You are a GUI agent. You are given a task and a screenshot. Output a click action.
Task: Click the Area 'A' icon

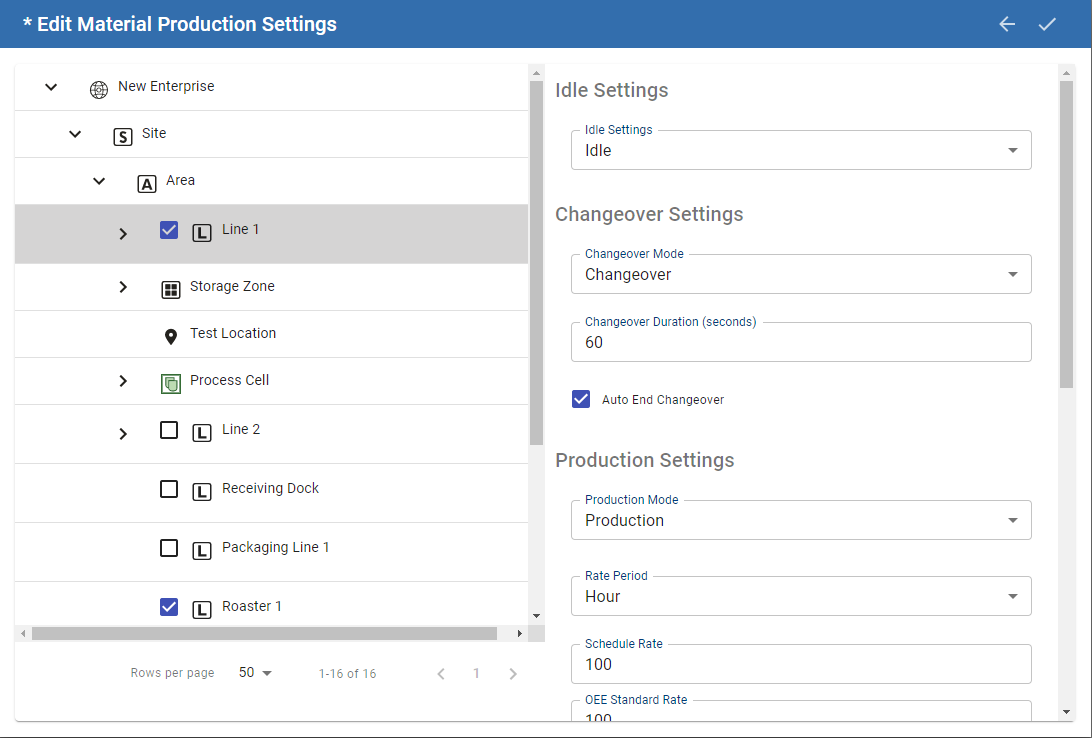(x=147, y=184)
